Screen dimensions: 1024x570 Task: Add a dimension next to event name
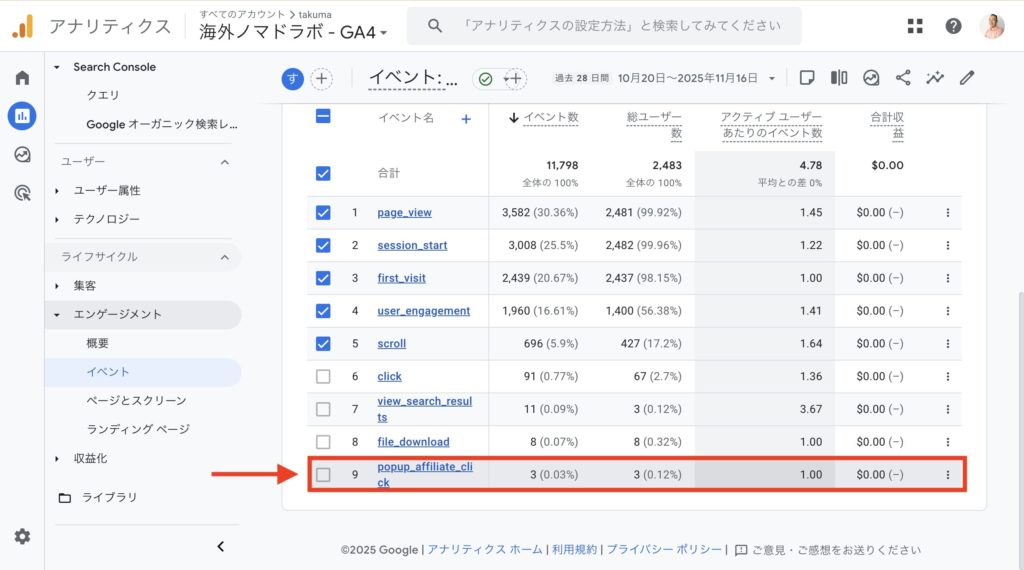click(x=466, y=119)
